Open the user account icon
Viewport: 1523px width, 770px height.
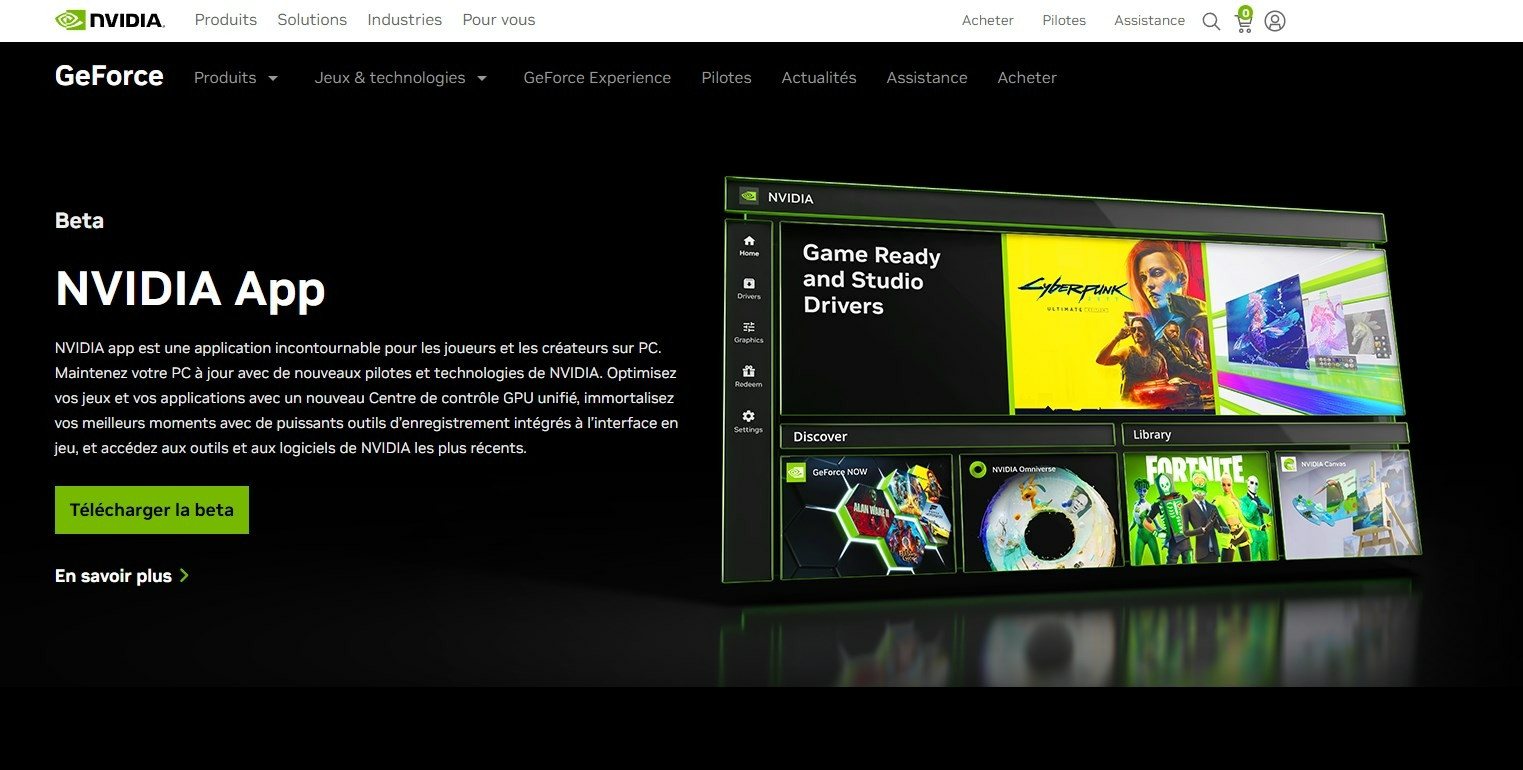[x=1274, y=21]
